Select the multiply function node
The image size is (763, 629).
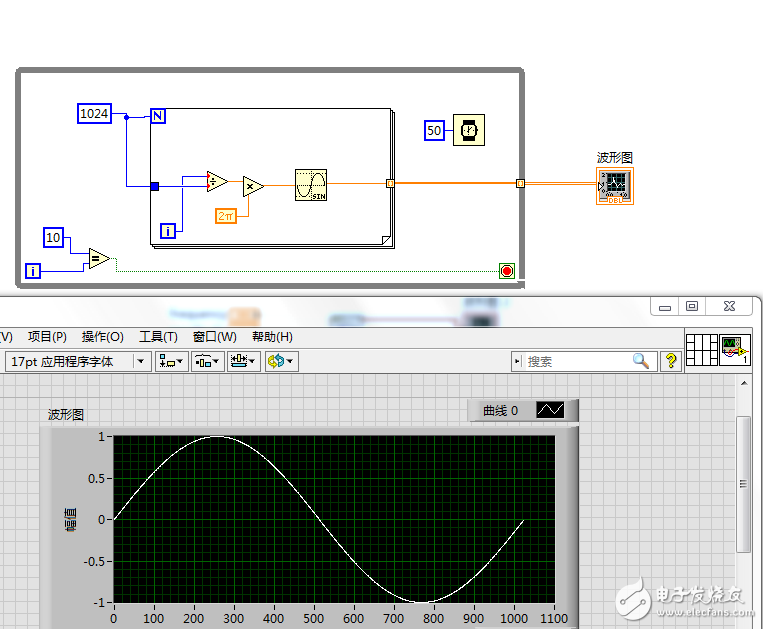tap(253, 186)
